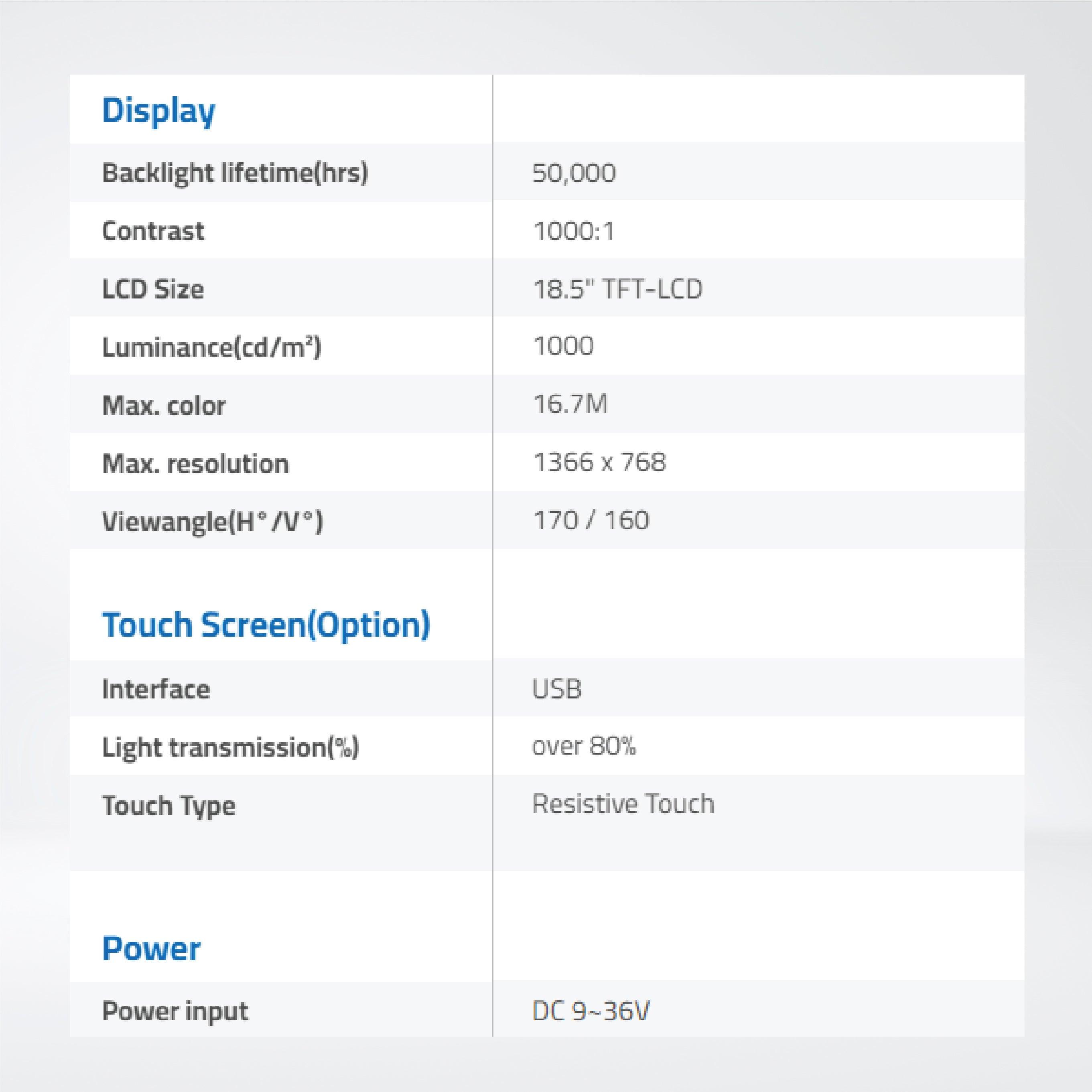Select the Max. resolution label
This screenshot has width=1092, height=1092.
coord(195,463)
